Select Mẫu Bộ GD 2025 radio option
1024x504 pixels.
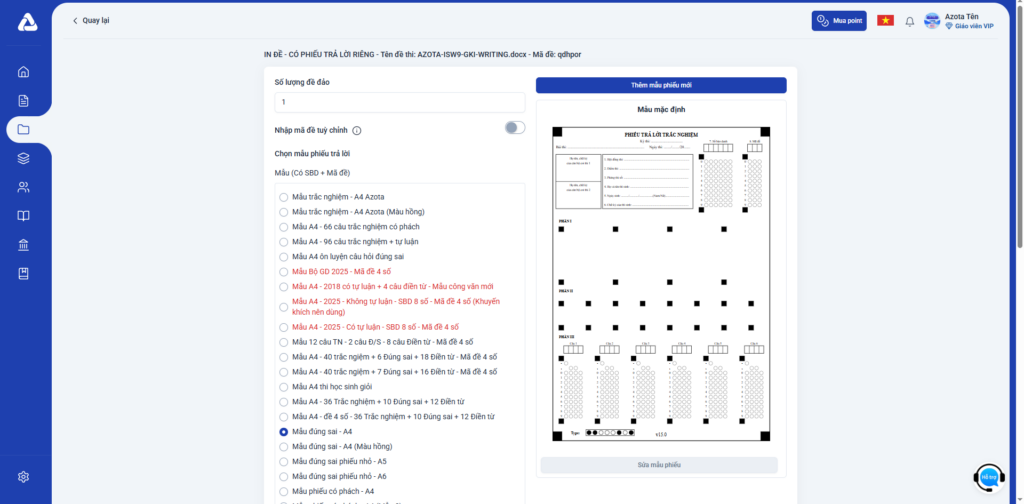click(x=284, y=271)
